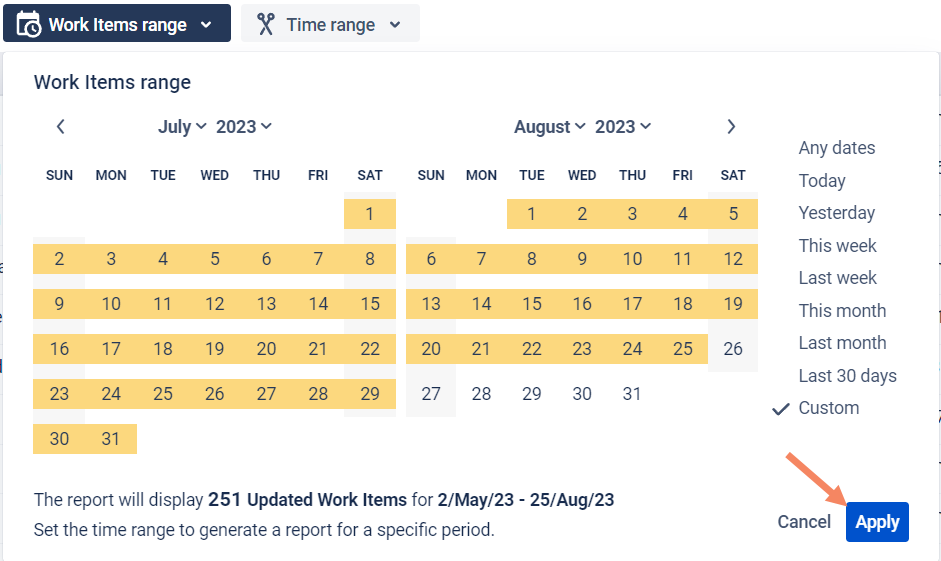Choose the Last week preset

click(x=837, y=278)
